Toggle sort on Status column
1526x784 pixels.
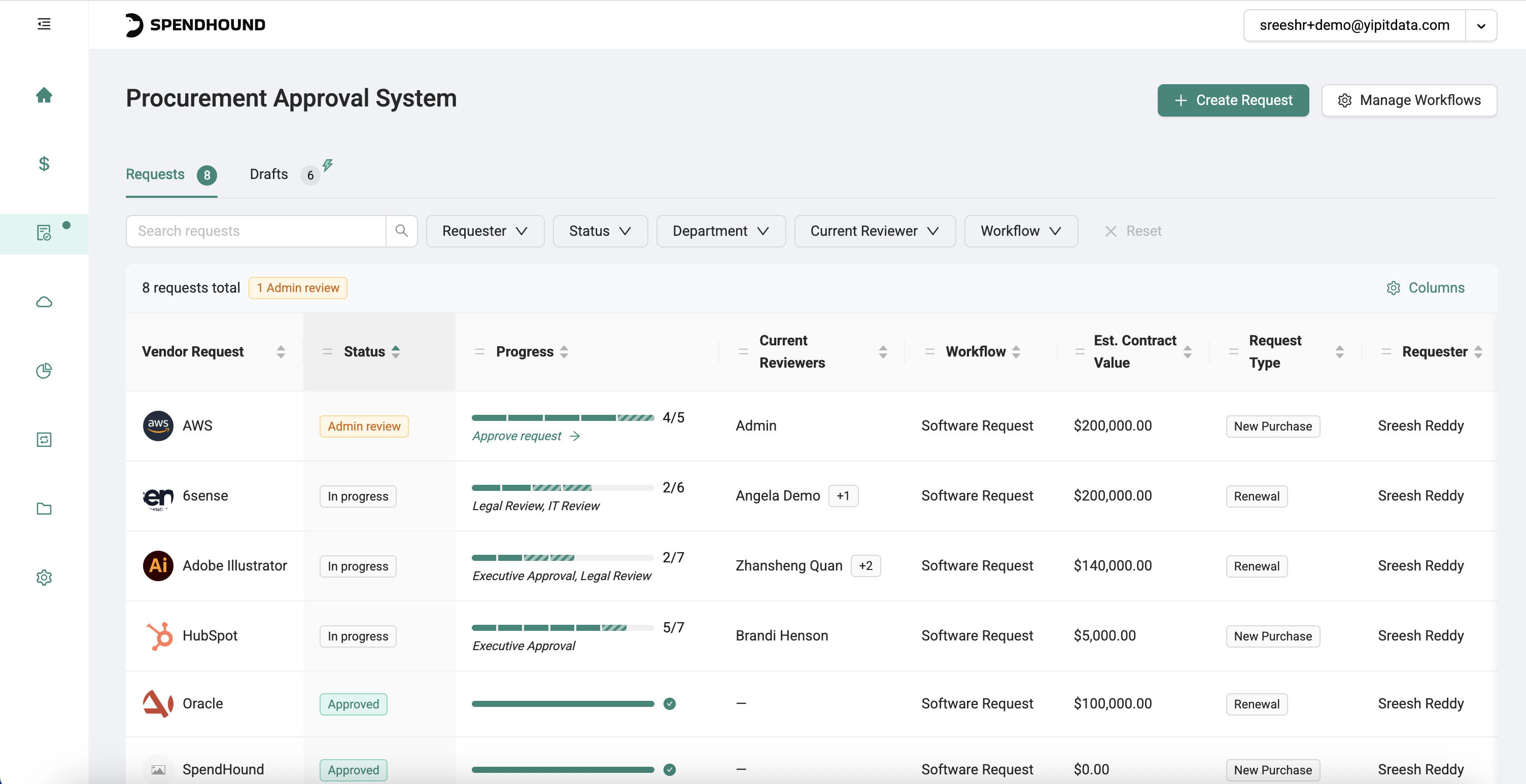[395, 351]
